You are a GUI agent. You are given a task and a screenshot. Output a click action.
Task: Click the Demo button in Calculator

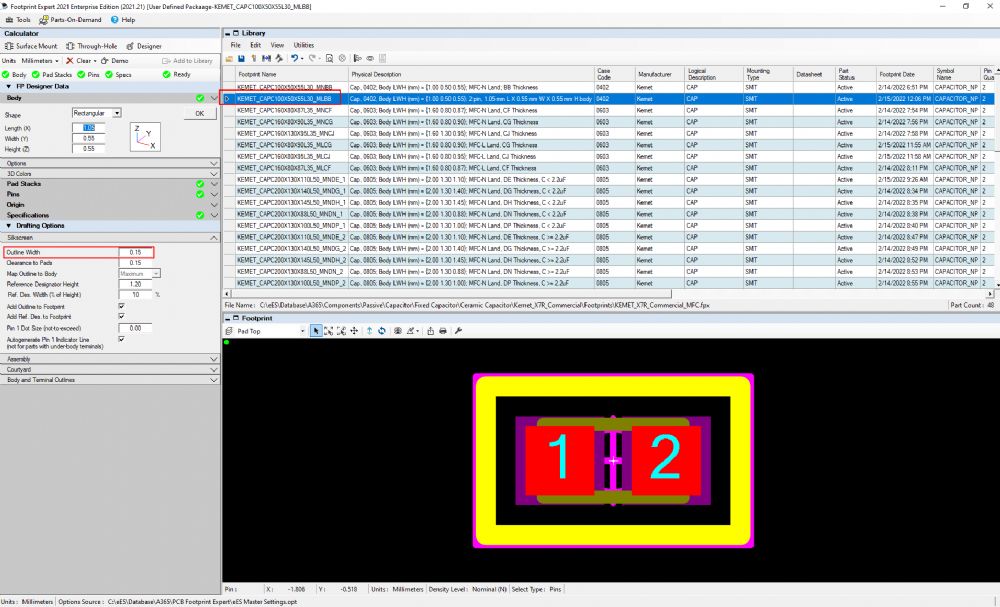pyautogui.click(x=115, y=61)
